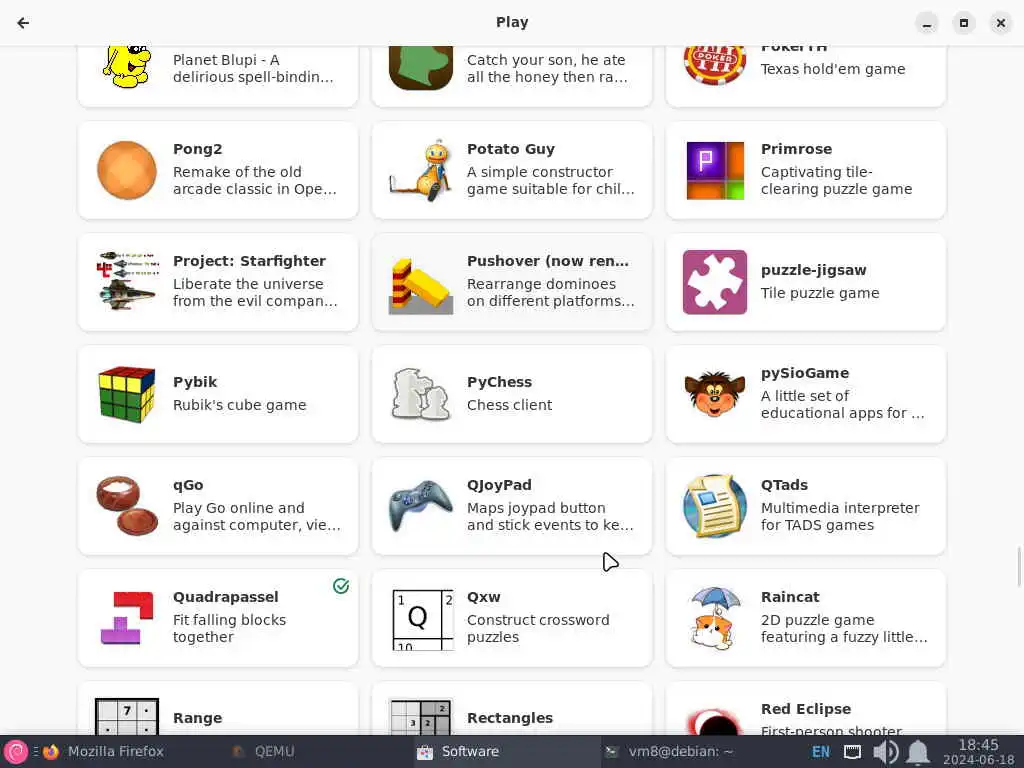The width and height of the screenshot is (1024, 768).
Task: Click the Pushover domino icon
Action: coord(421,285)
